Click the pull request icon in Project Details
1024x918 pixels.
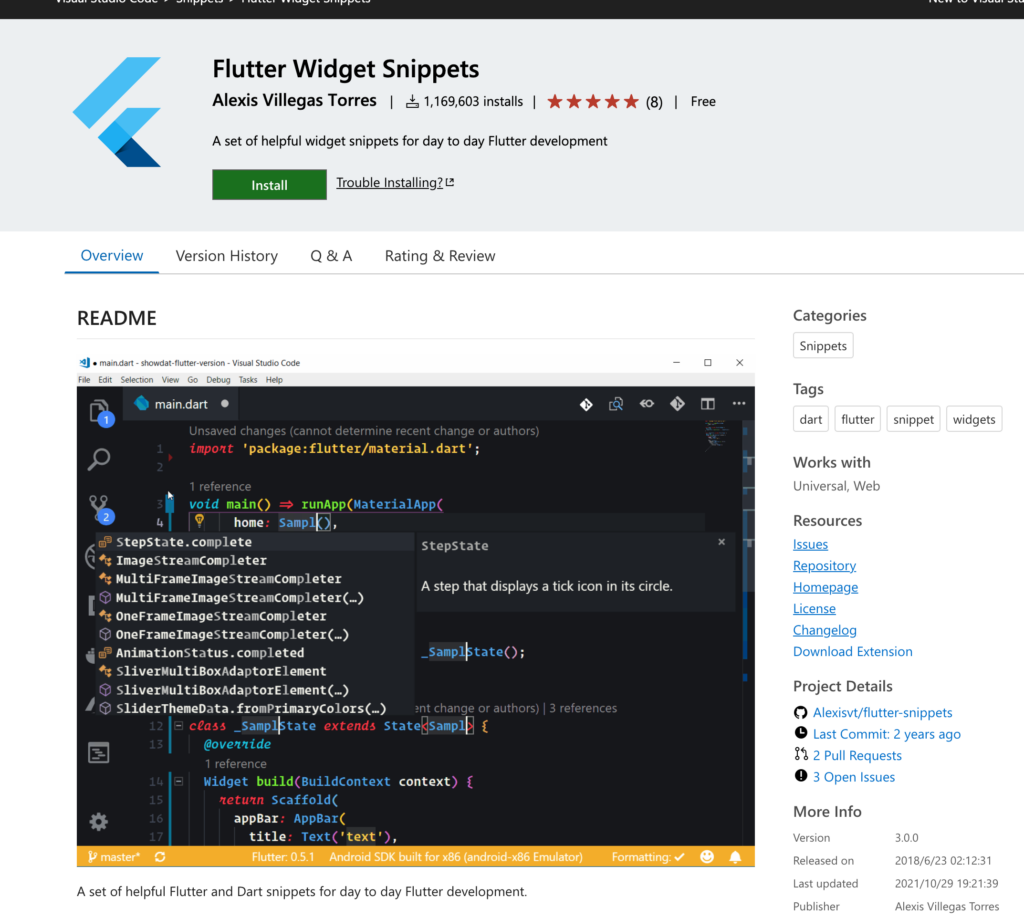[801, 755]
